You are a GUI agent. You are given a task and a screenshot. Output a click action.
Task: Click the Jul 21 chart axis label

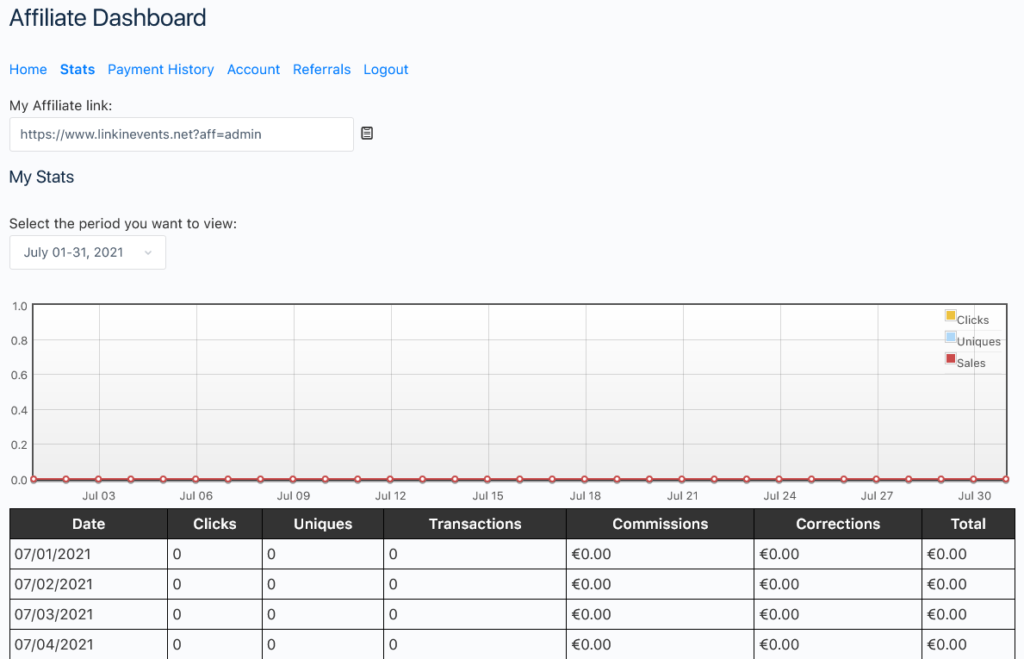[682, 496]
